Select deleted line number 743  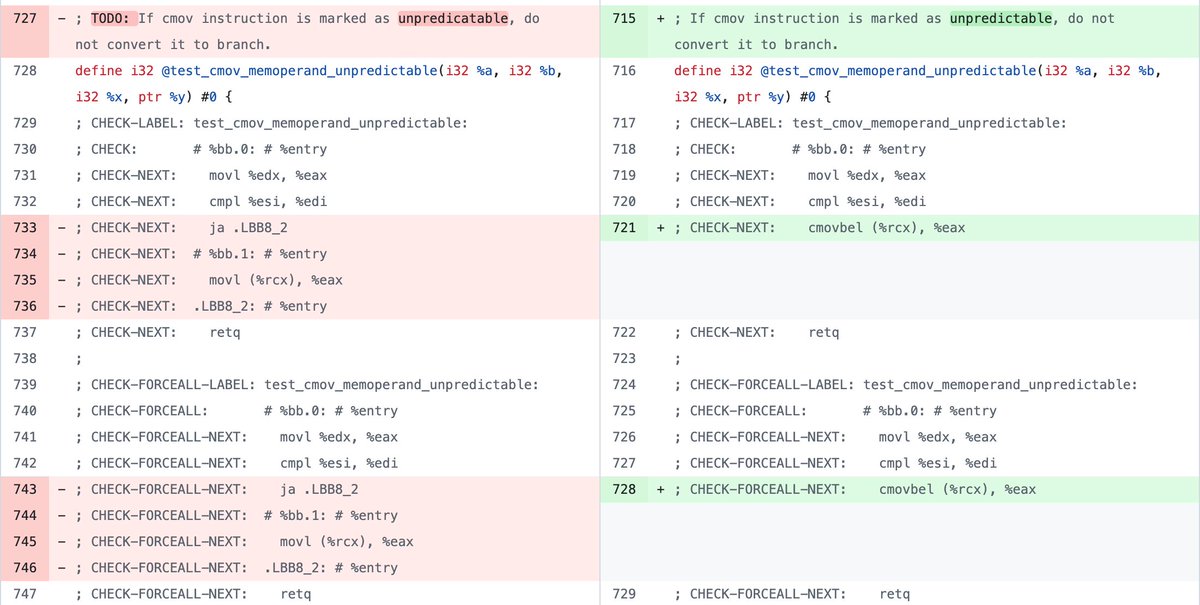tap(25, 489)
